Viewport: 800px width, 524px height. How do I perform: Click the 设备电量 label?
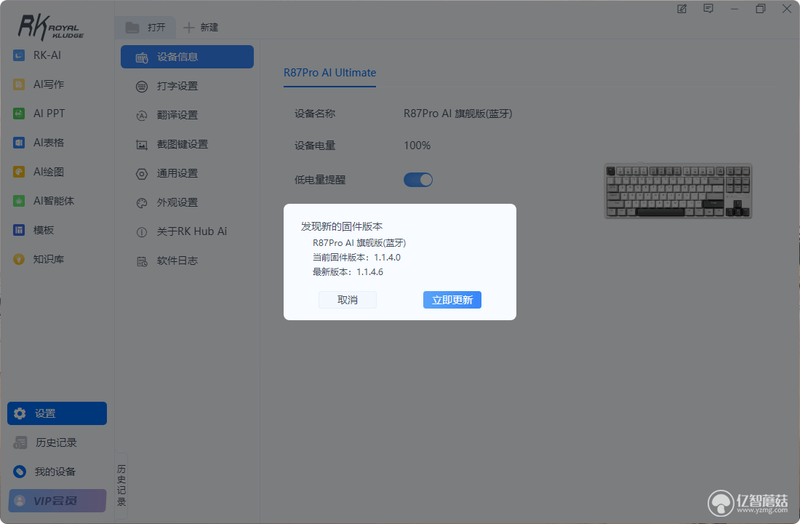[x=315, y=145]
